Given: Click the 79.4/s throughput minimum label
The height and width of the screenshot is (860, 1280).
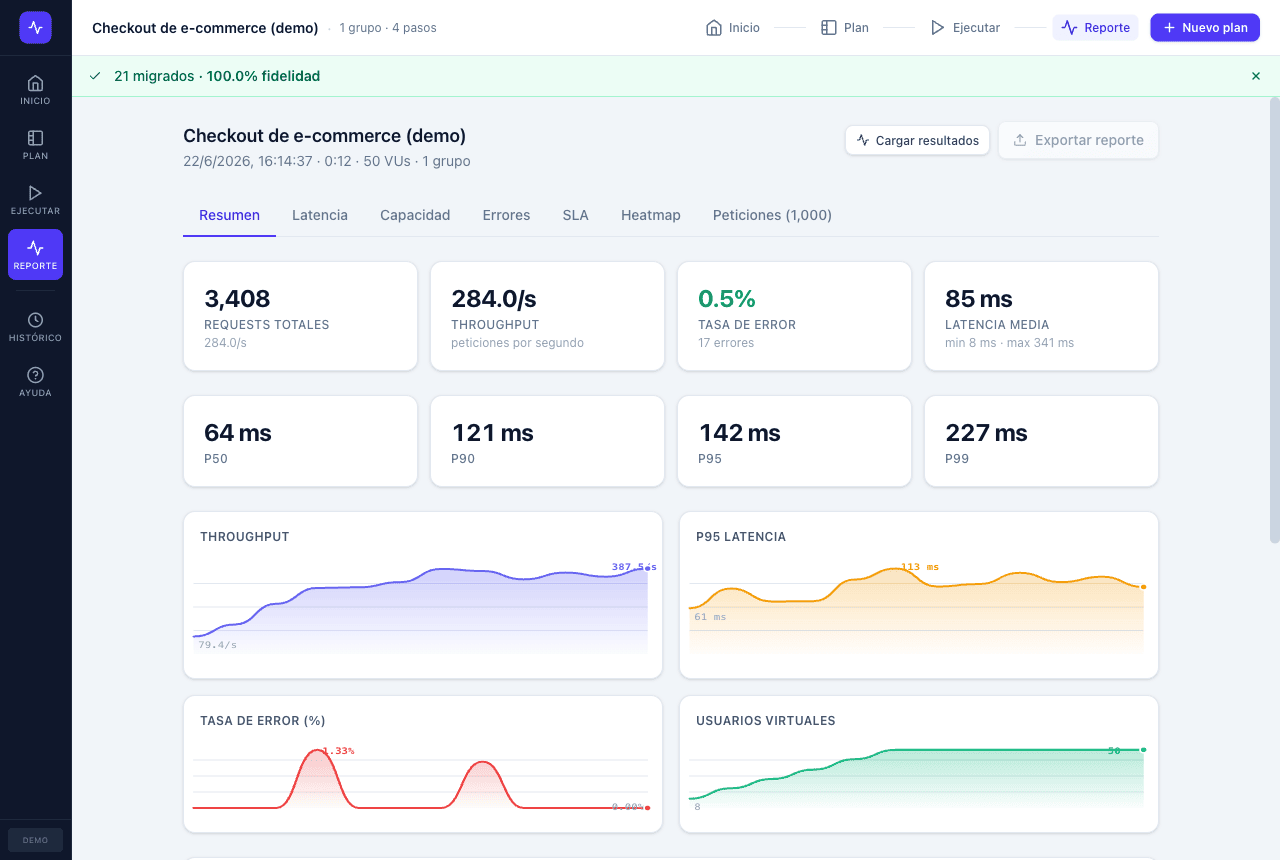Looking at the screenshot, I should (x=217, y=645).
